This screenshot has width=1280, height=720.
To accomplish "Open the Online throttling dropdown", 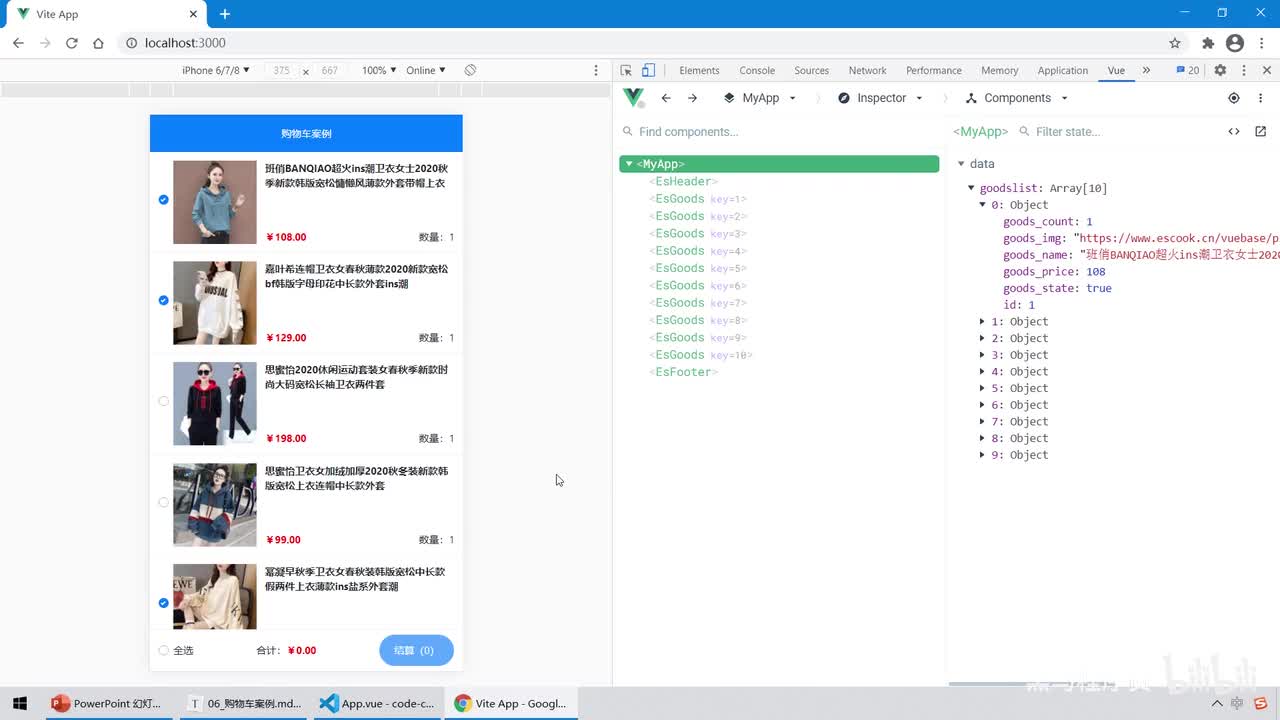I will click(426, 70).
